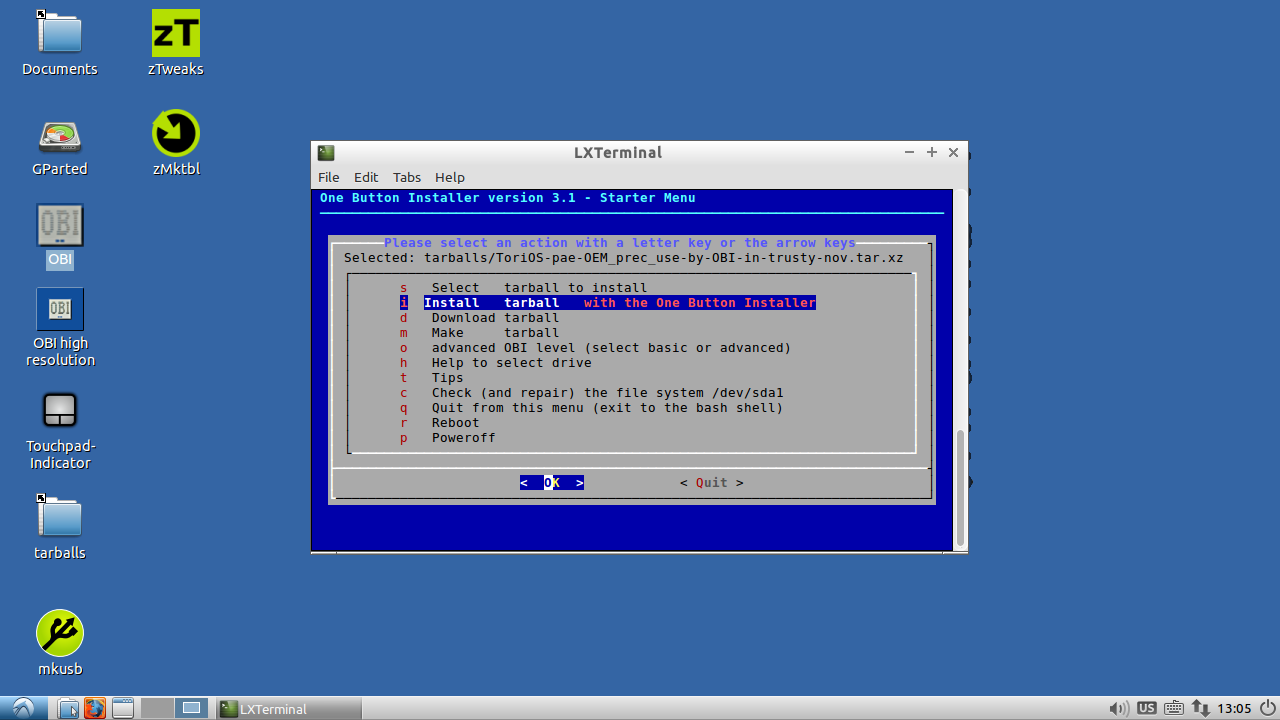Launch Firefox from the taskbar

click(x=95, y=708)
